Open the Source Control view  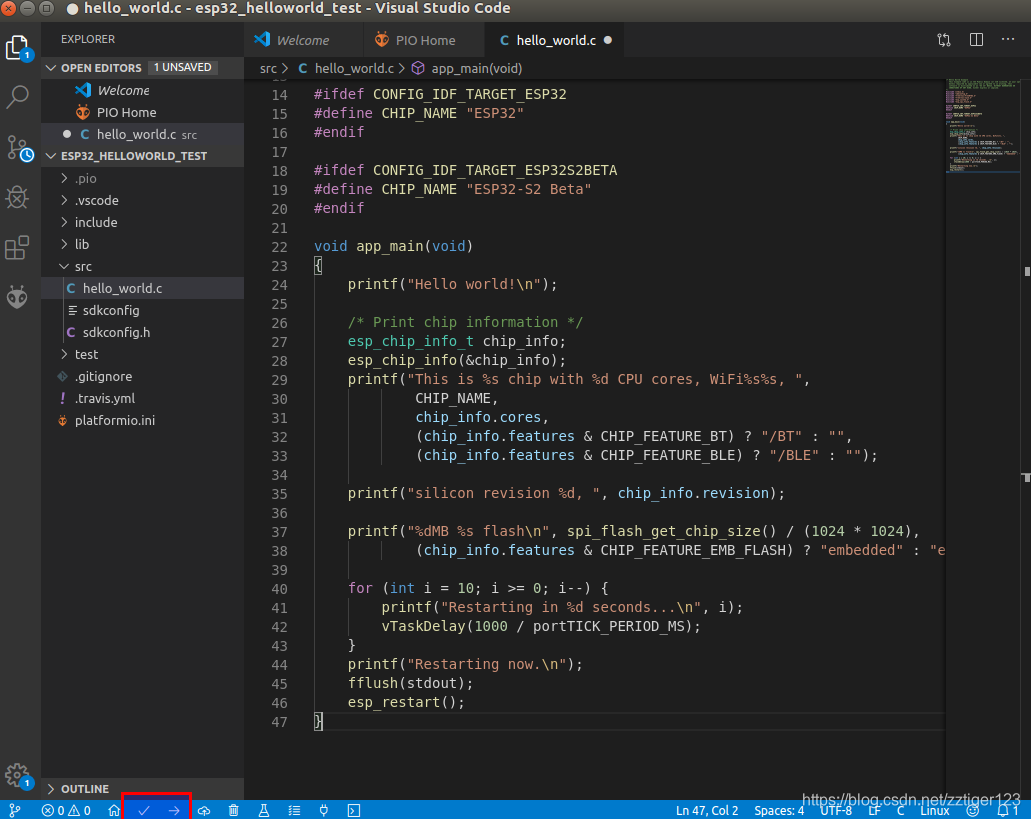[x=18, y=148]
